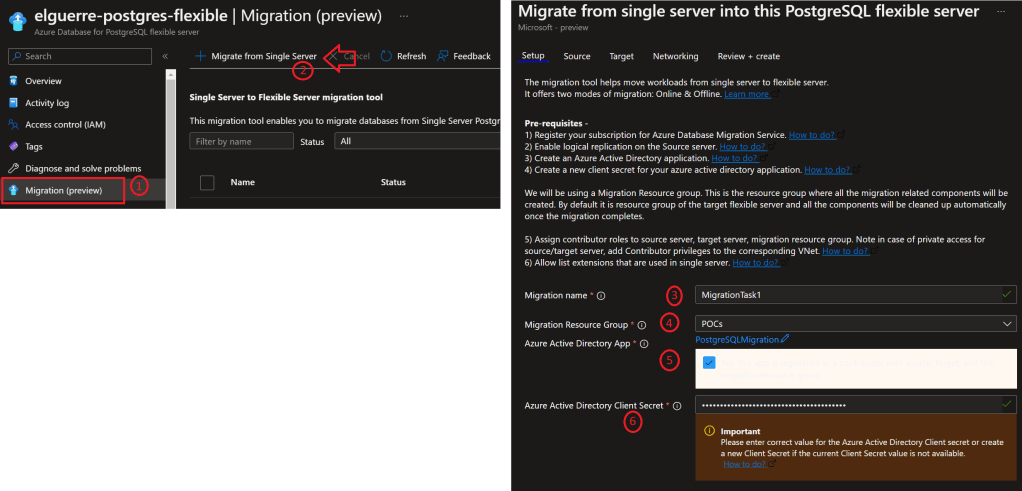The image size is (1022, 491).
Task: Click pencil icon beside PostgreSQLMigration
Action: click(x=786, y=339)
